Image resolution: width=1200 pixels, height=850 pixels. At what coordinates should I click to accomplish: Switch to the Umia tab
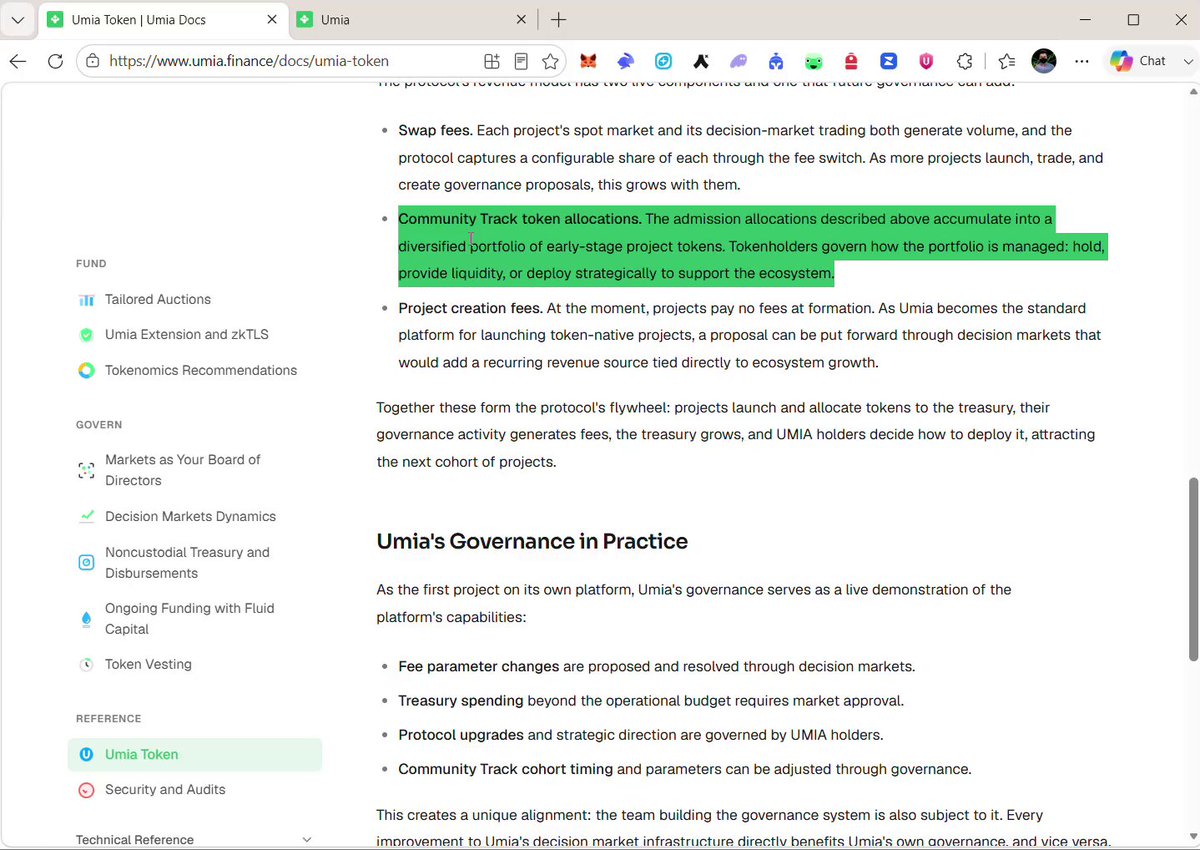coord(412,20)
